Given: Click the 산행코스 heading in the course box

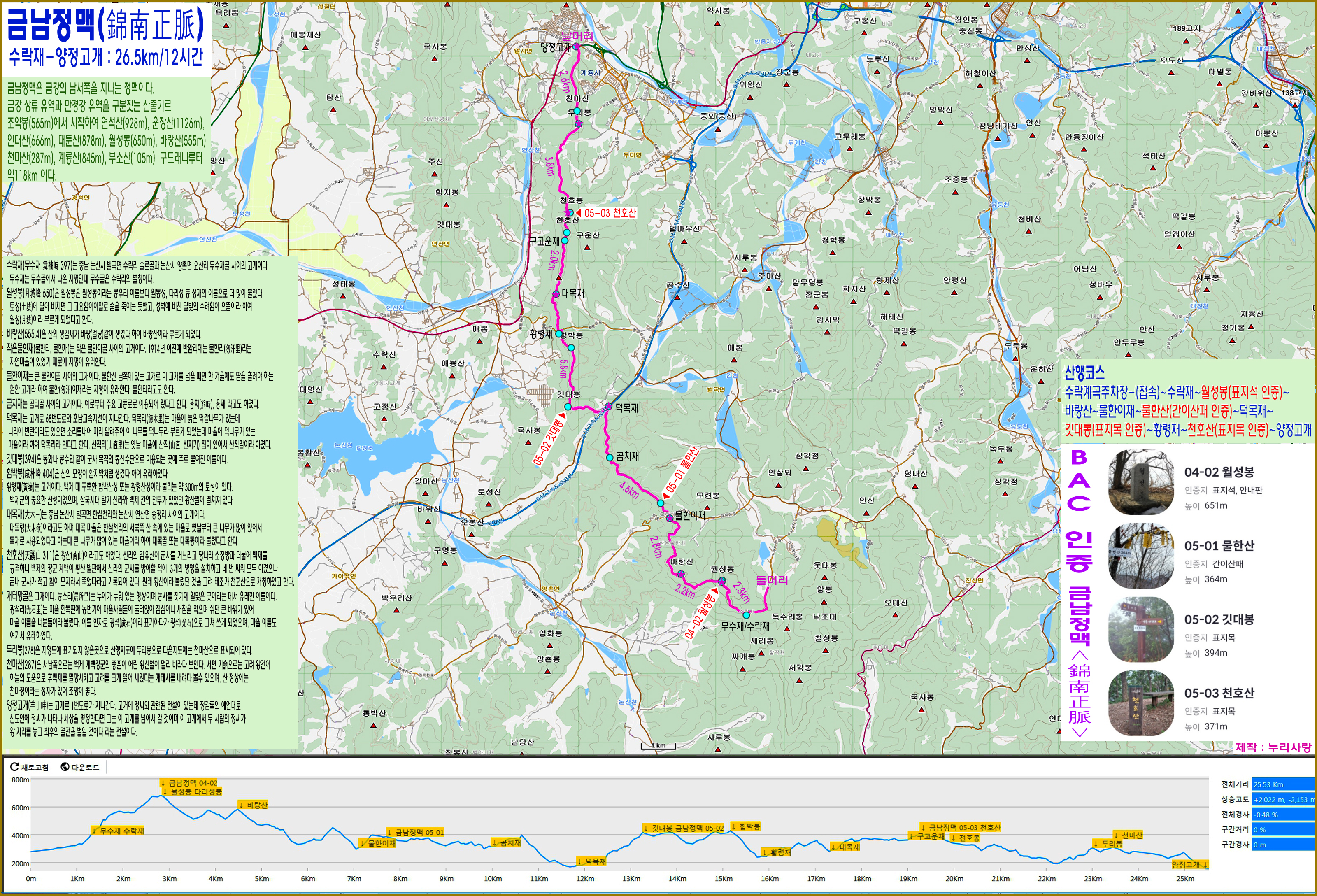Looking at the screenshot, I should click(1084, 373).
